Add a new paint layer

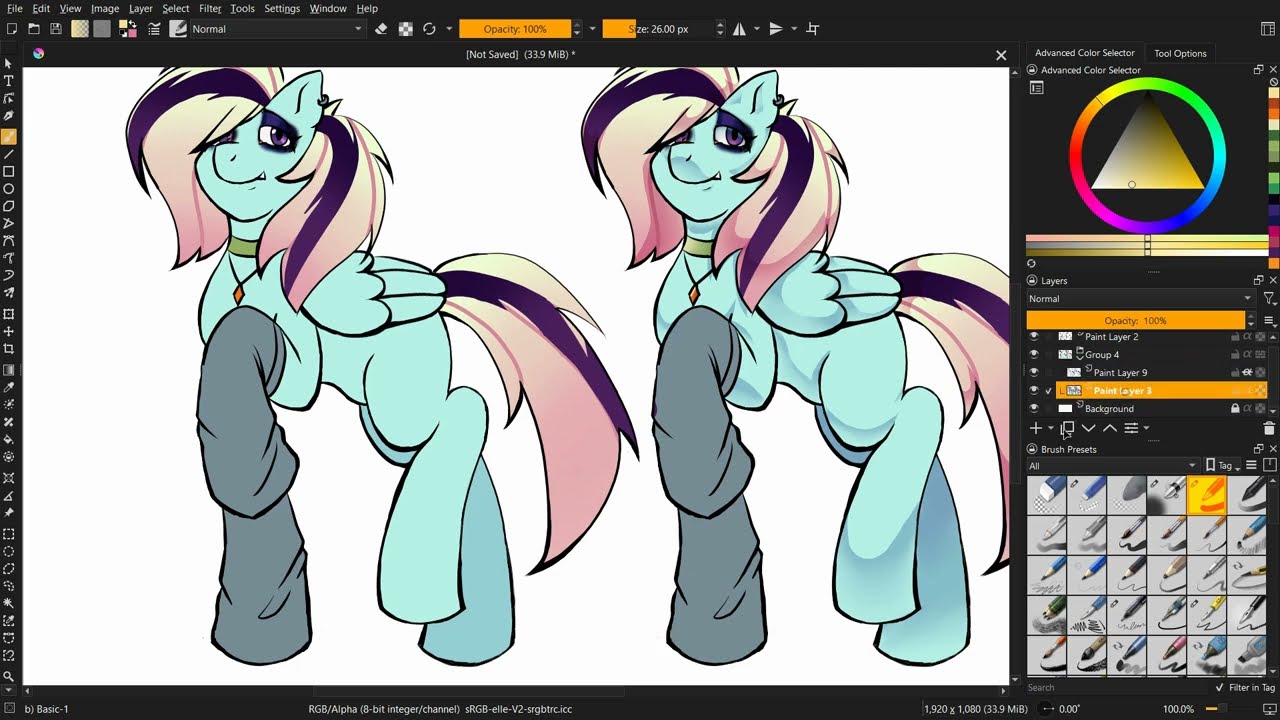pyautogui.click(x=1036, y=428)
